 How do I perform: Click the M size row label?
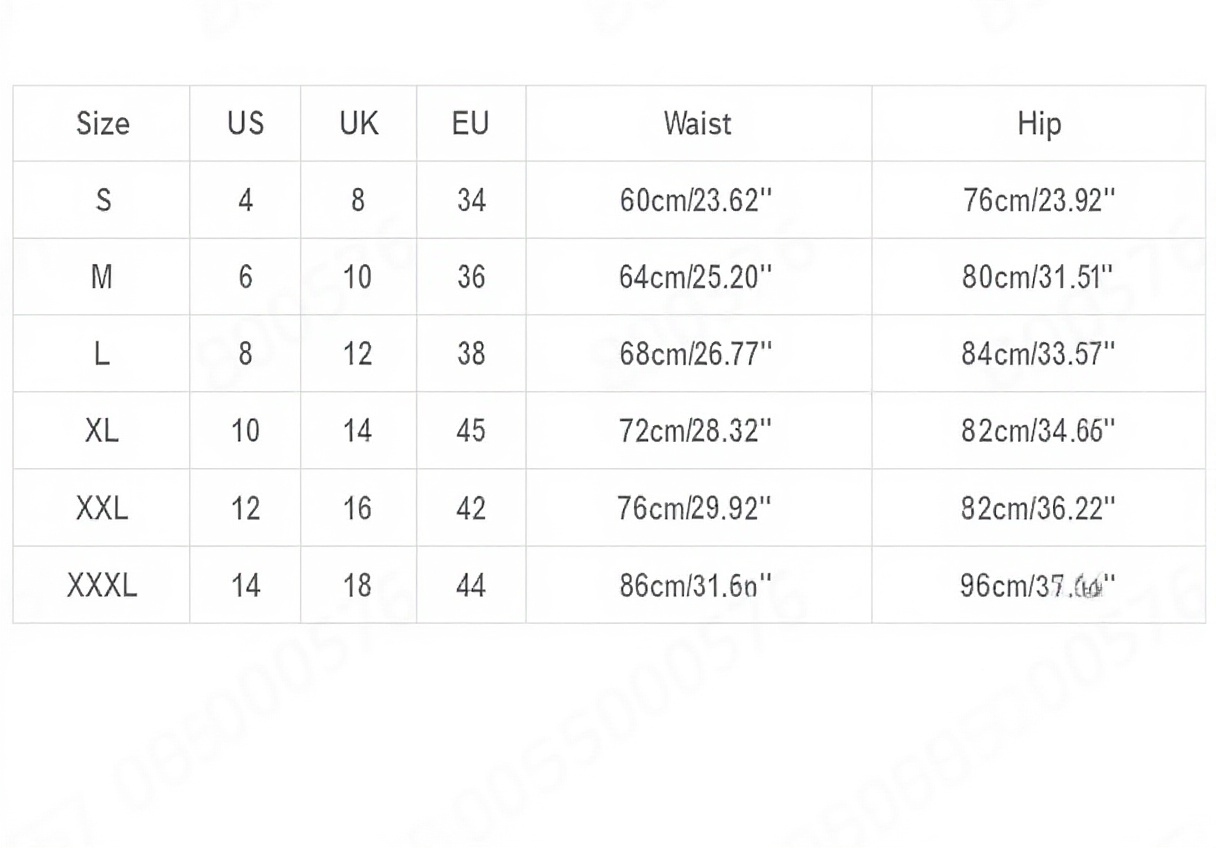102,277
